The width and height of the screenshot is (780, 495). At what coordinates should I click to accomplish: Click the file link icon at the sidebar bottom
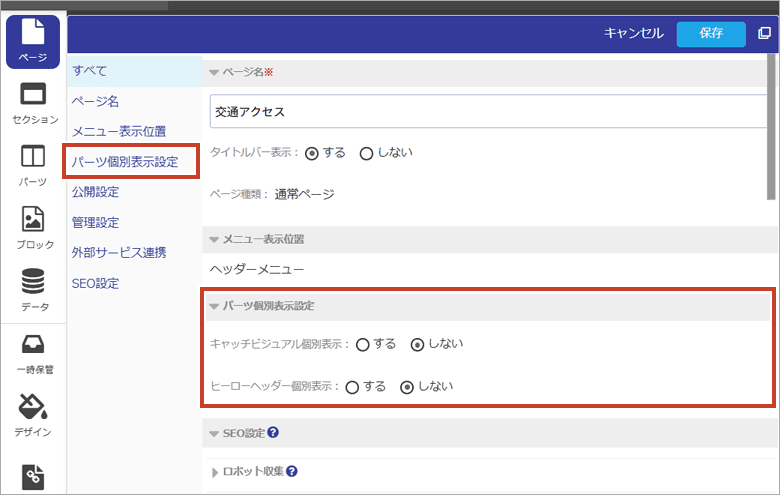point(33,477)
